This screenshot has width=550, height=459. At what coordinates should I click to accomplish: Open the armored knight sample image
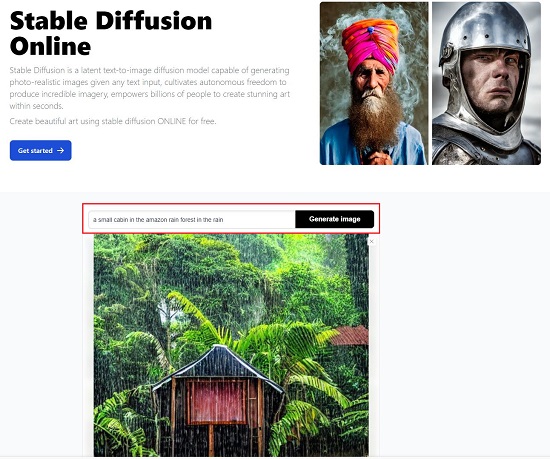click(487, 83)
